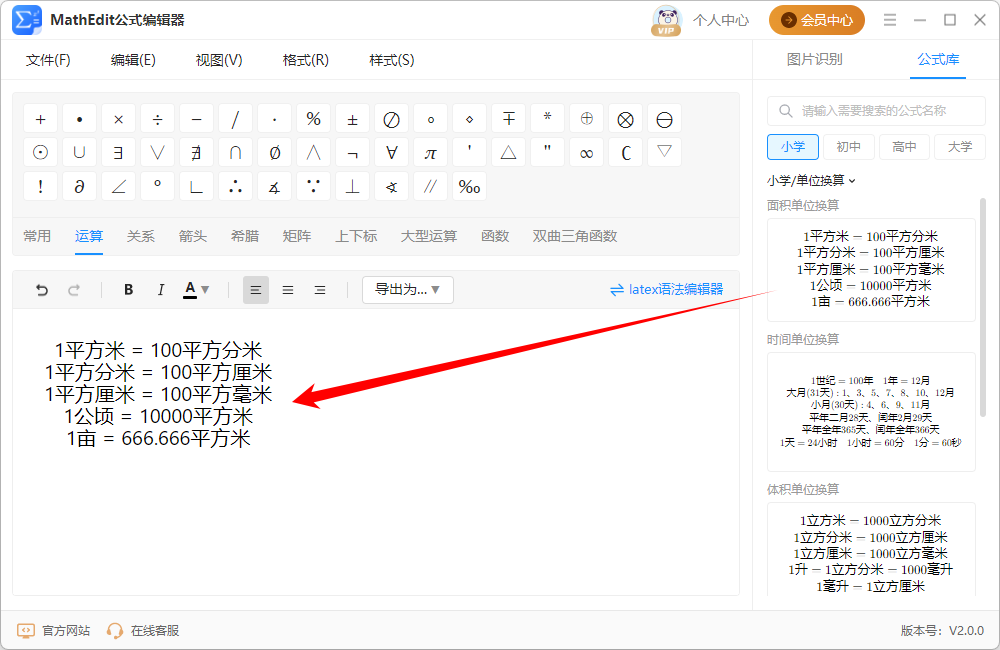Switch to the 上下标 symbol tab
This screenshot has width=1000, height=650.
356,236
